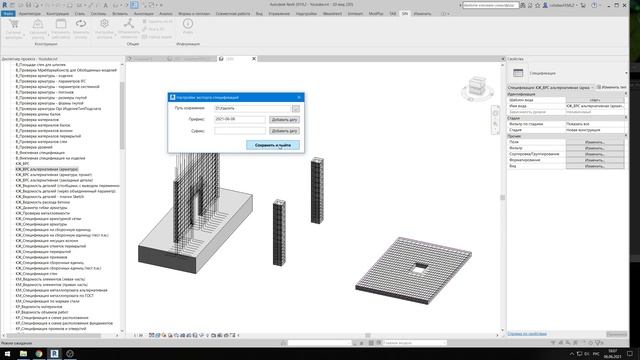Click Добавить дату next to Суффикс
This screenshot has height=360, width=640.
284,131
